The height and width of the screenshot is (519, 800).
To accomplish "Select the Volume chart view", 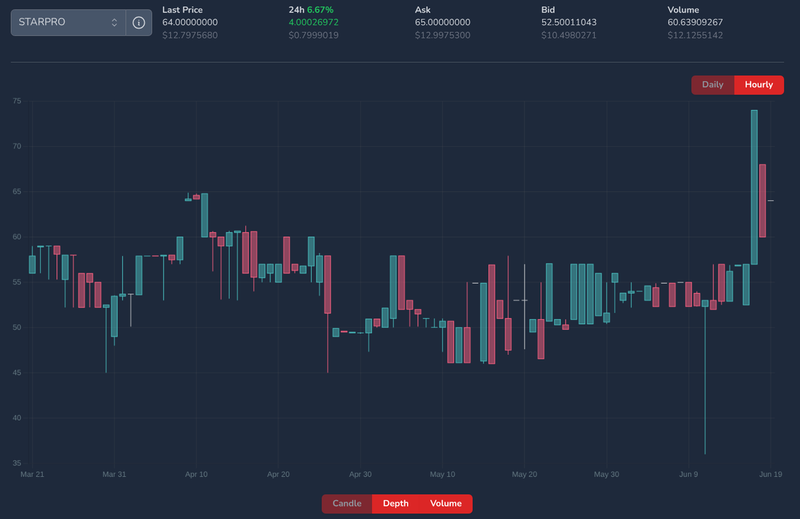I will pos(446,504).
